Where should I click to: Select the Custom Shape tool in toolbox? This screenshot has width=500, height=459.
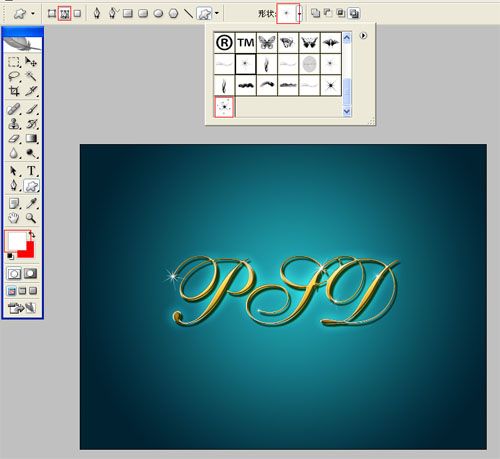coord(31,186)
